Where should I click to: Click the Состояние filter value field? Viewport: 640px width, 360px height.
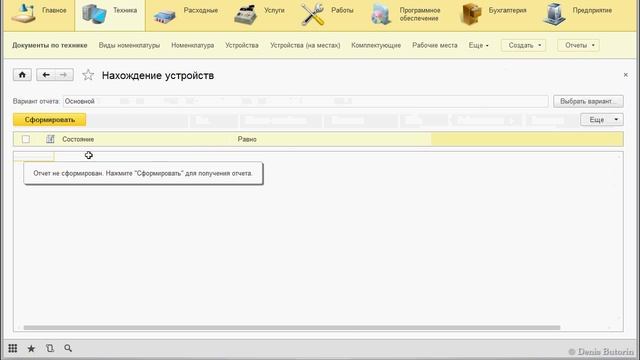tap(527, 139)
